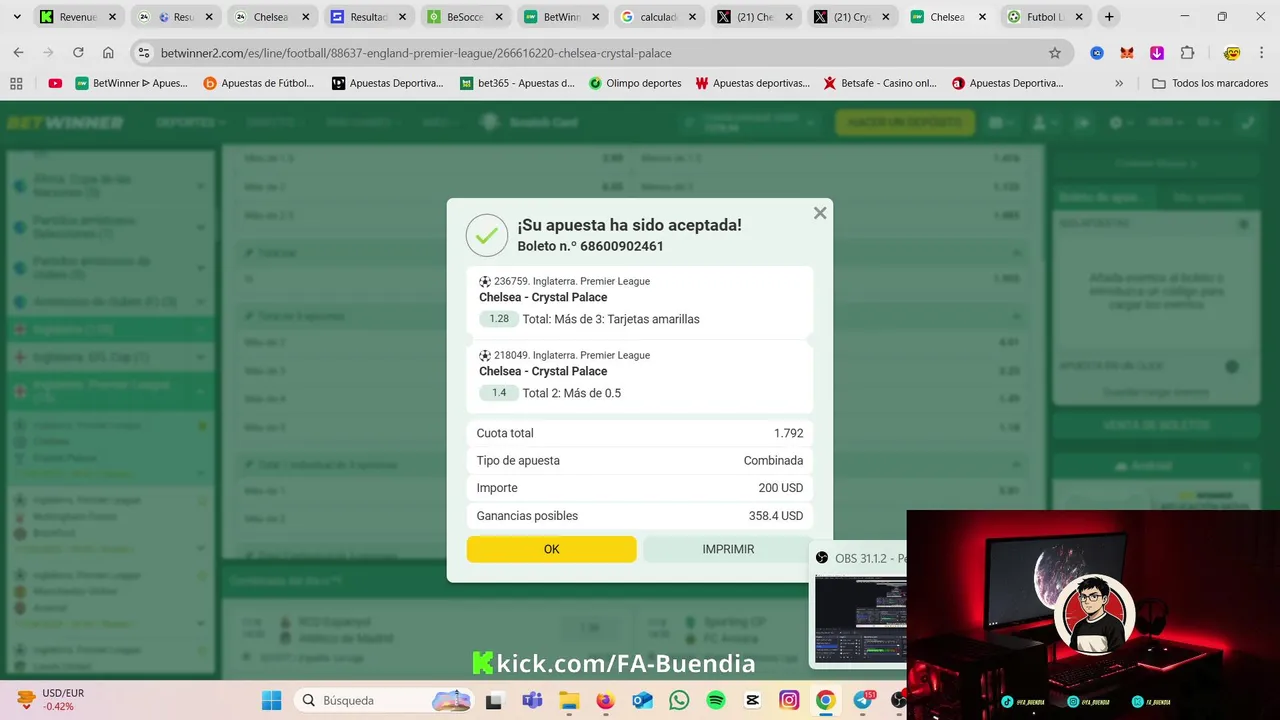Open the USD/EUR taskbar widget
The image size is (1280, 720).
pos(50,700)
